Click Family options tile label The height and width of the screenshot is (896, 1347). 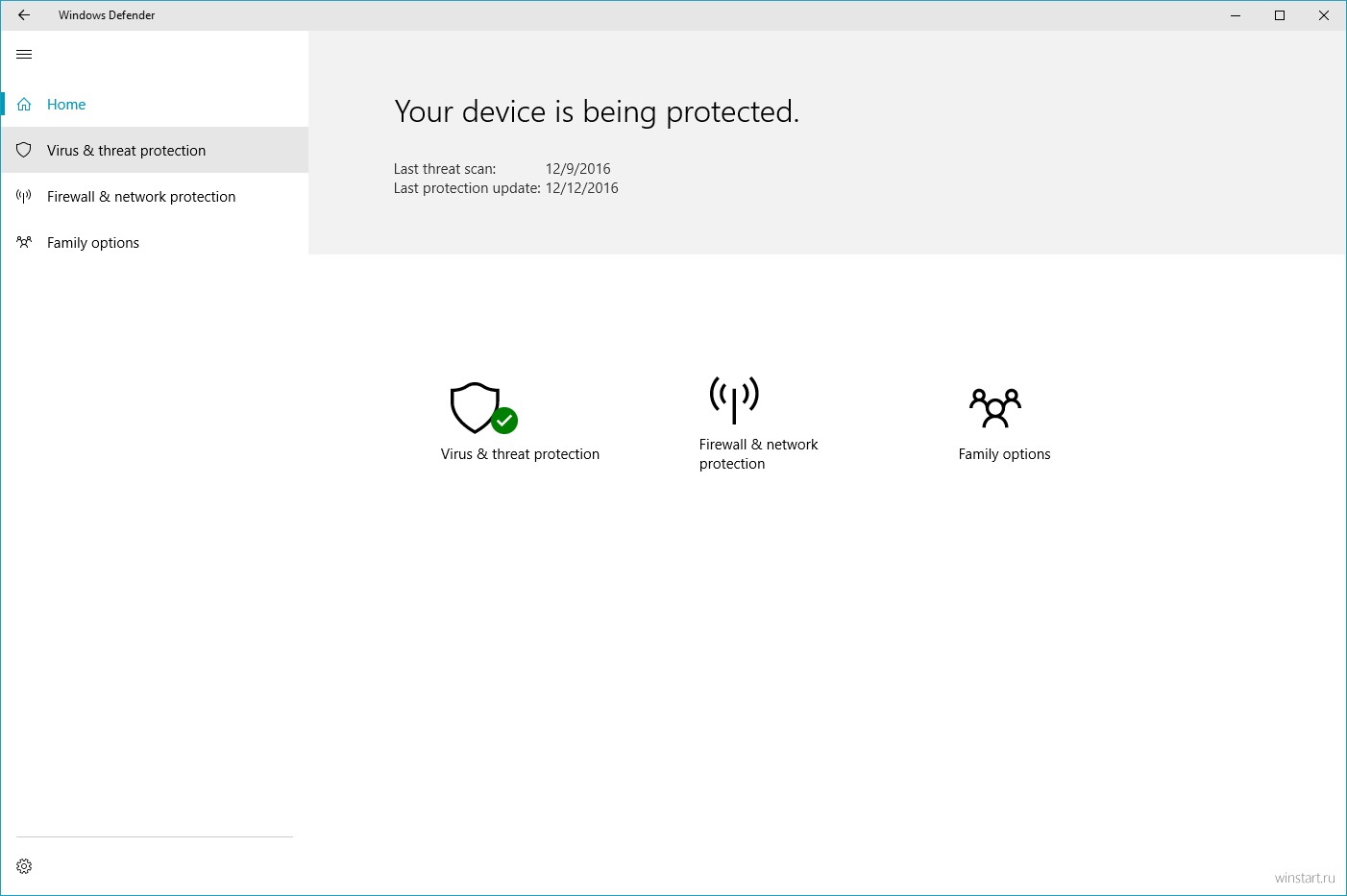(1004, 454)
